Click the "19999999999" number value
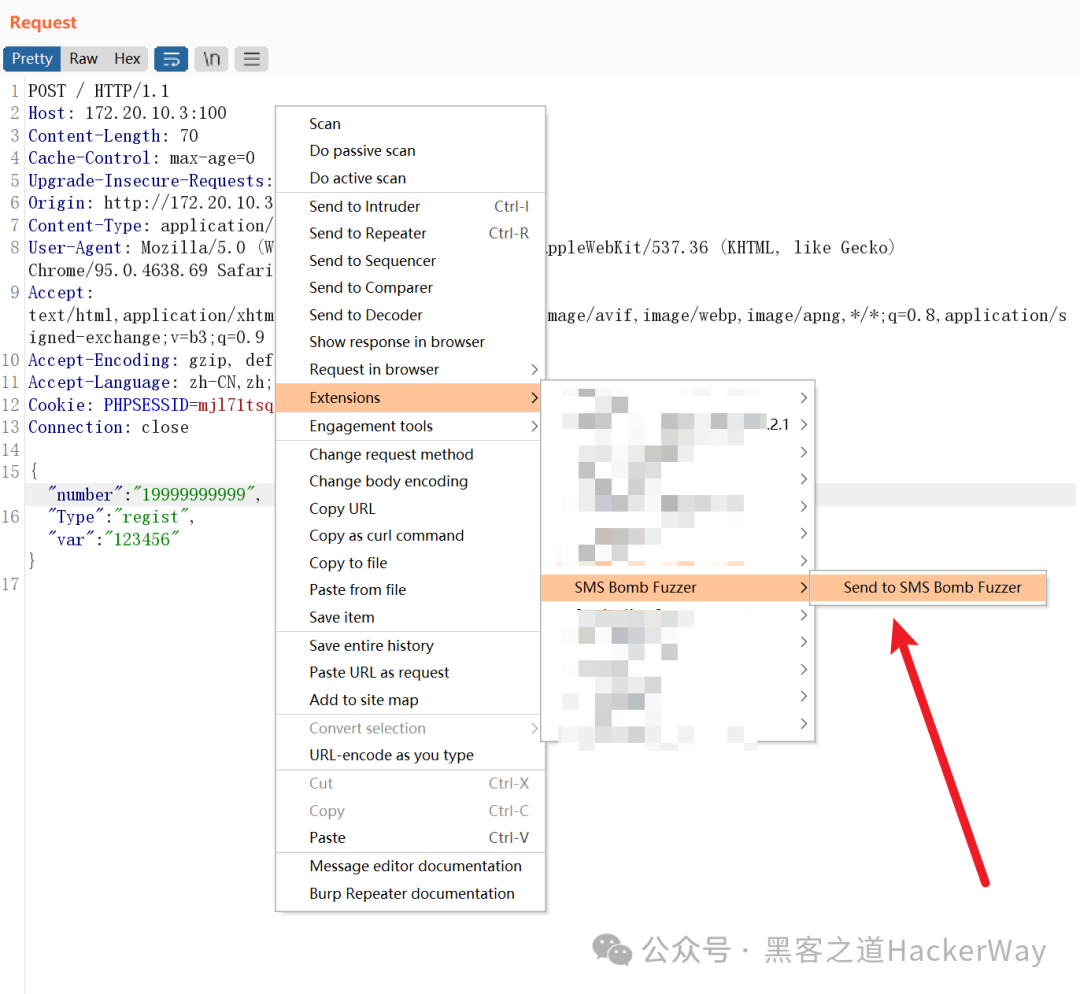 tap(194, 495)
